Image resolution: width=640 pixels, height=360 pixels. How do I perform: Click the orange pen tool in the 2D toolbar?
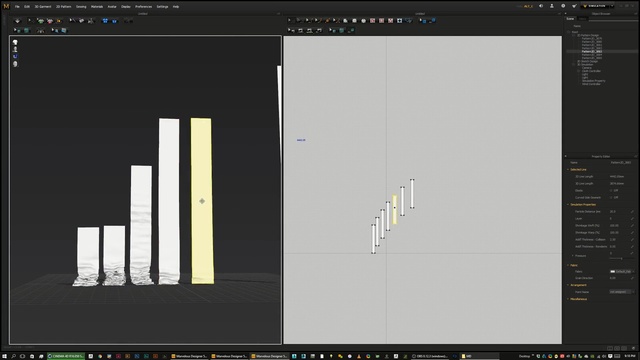tap(327, 20)
